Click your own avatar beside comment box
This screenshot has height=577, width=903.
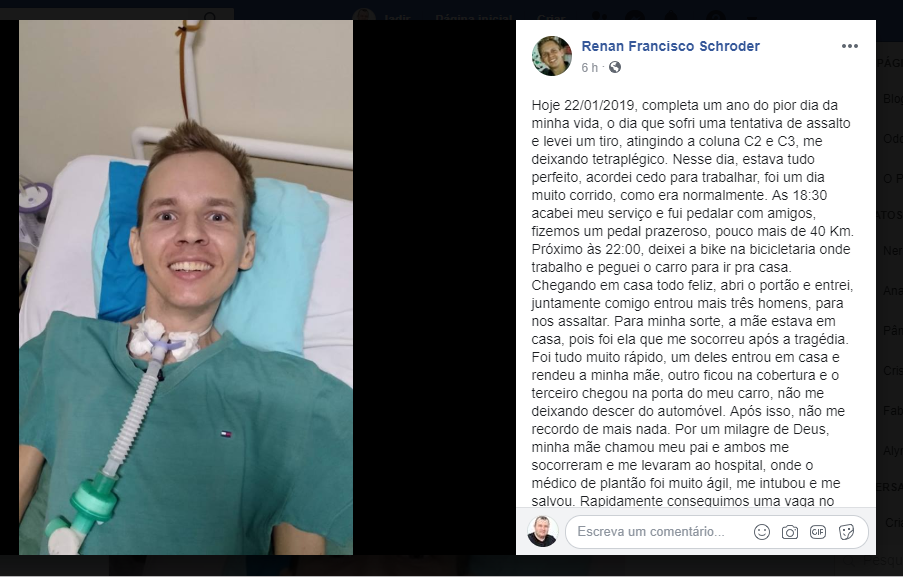click(542, 531)
